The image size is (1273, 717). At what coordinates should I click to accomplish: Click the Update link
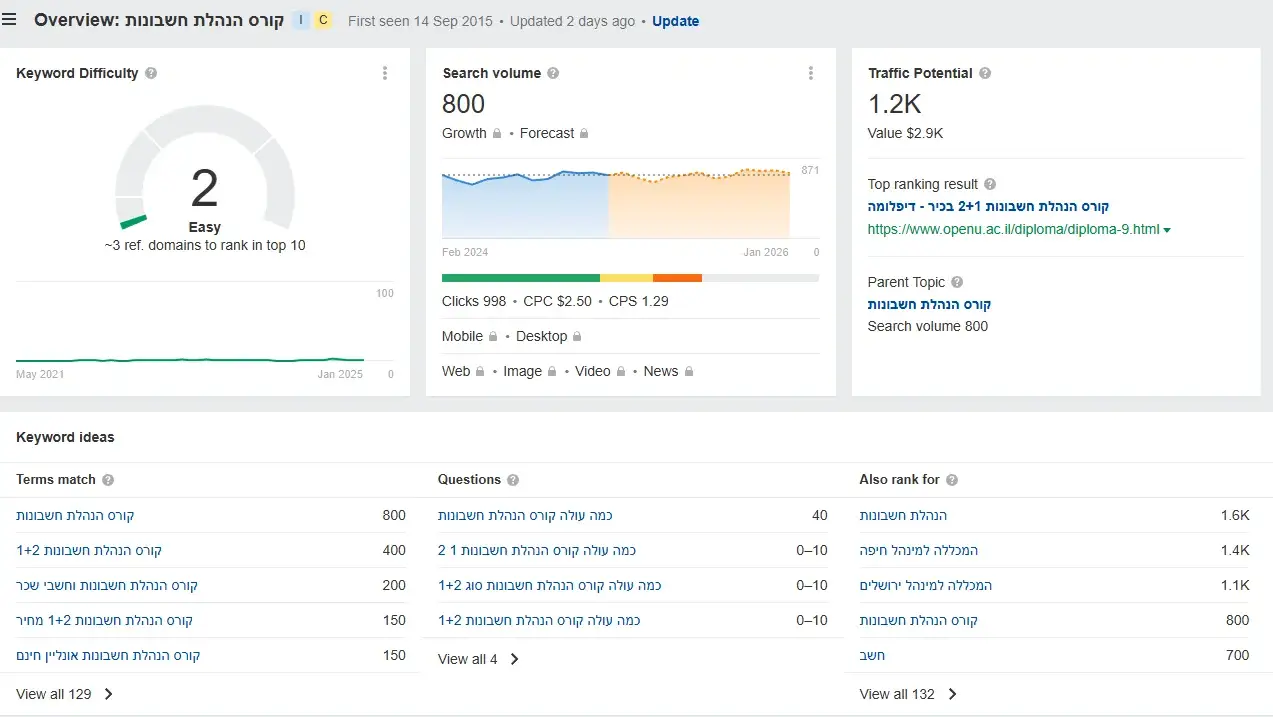coord(675,21)
